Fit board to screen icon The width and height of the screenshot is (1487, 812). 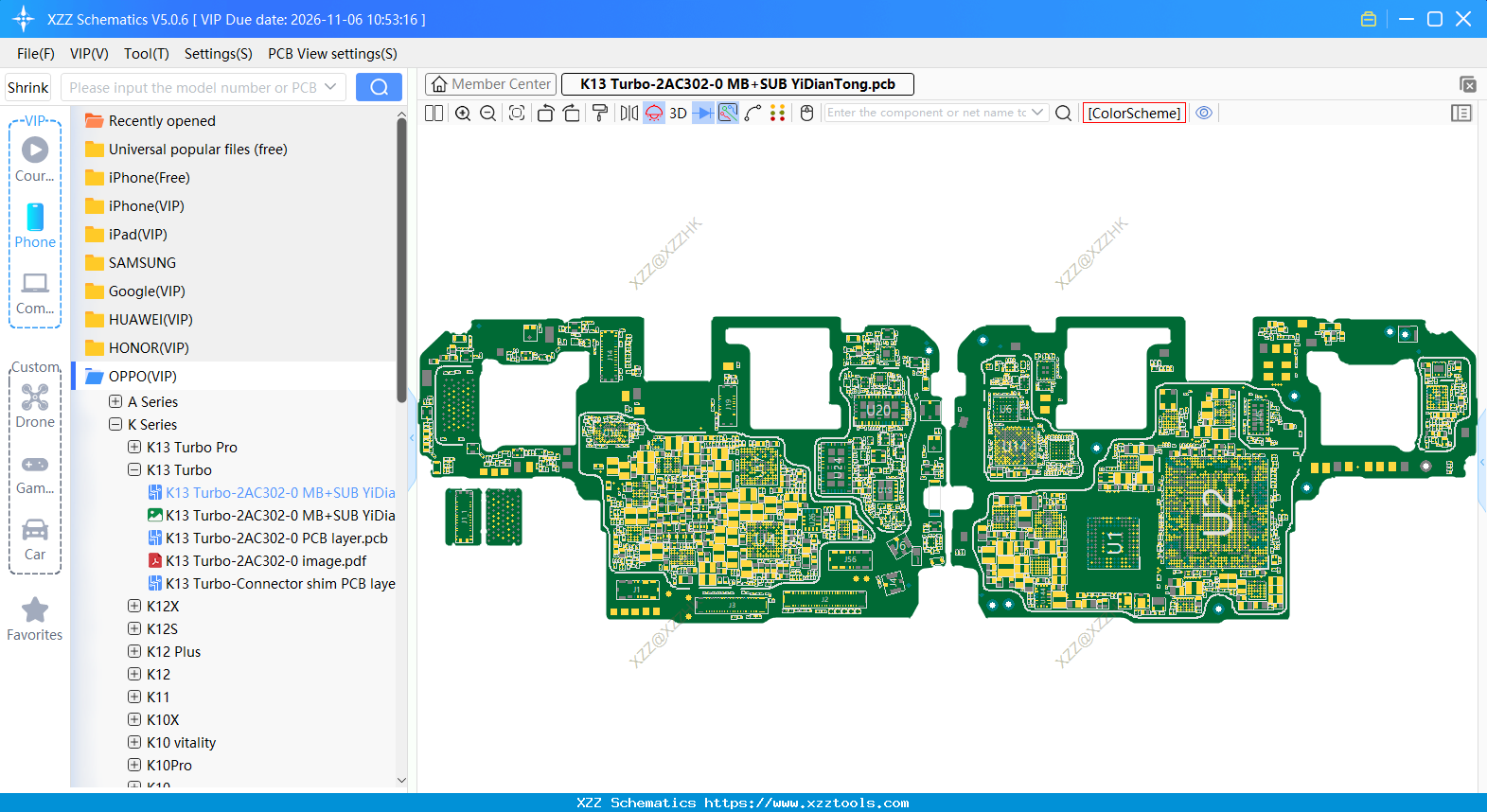[x=517, y=113]
